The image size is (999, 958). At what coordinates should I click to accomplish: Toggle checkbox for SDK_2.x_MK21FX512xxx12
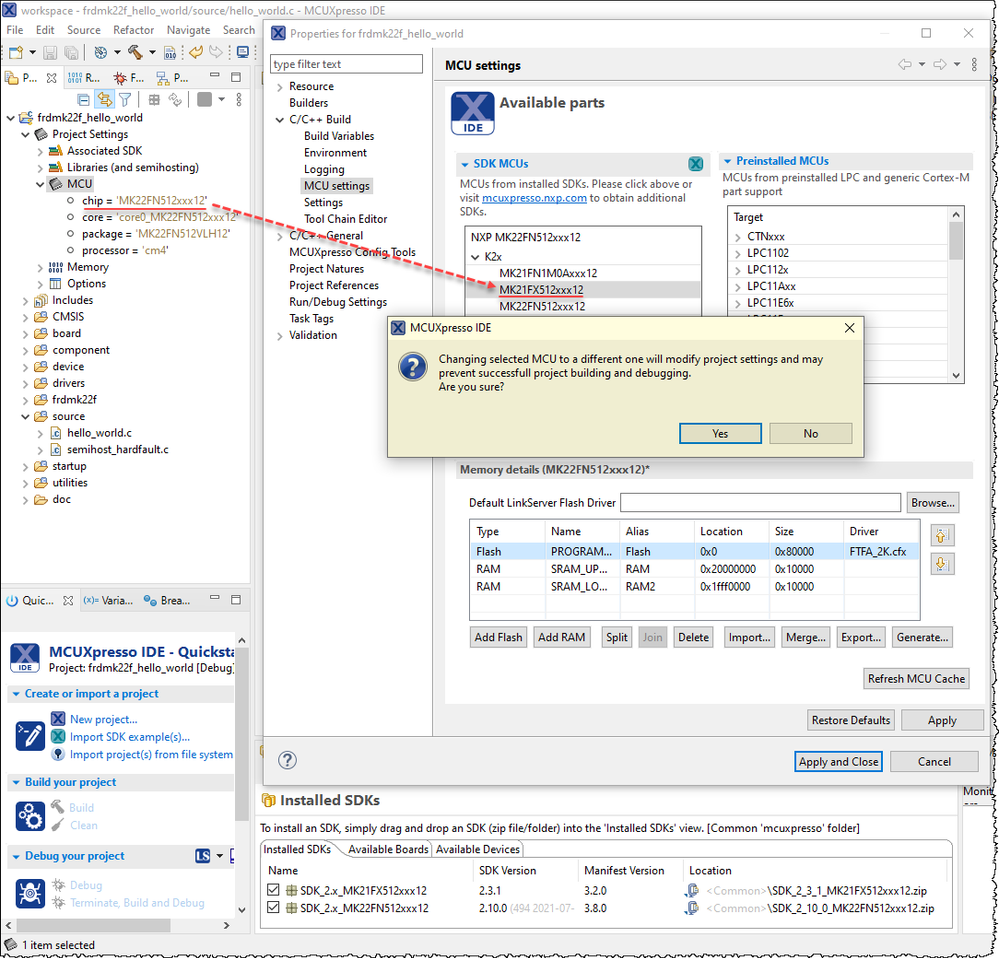click(273, 890)
